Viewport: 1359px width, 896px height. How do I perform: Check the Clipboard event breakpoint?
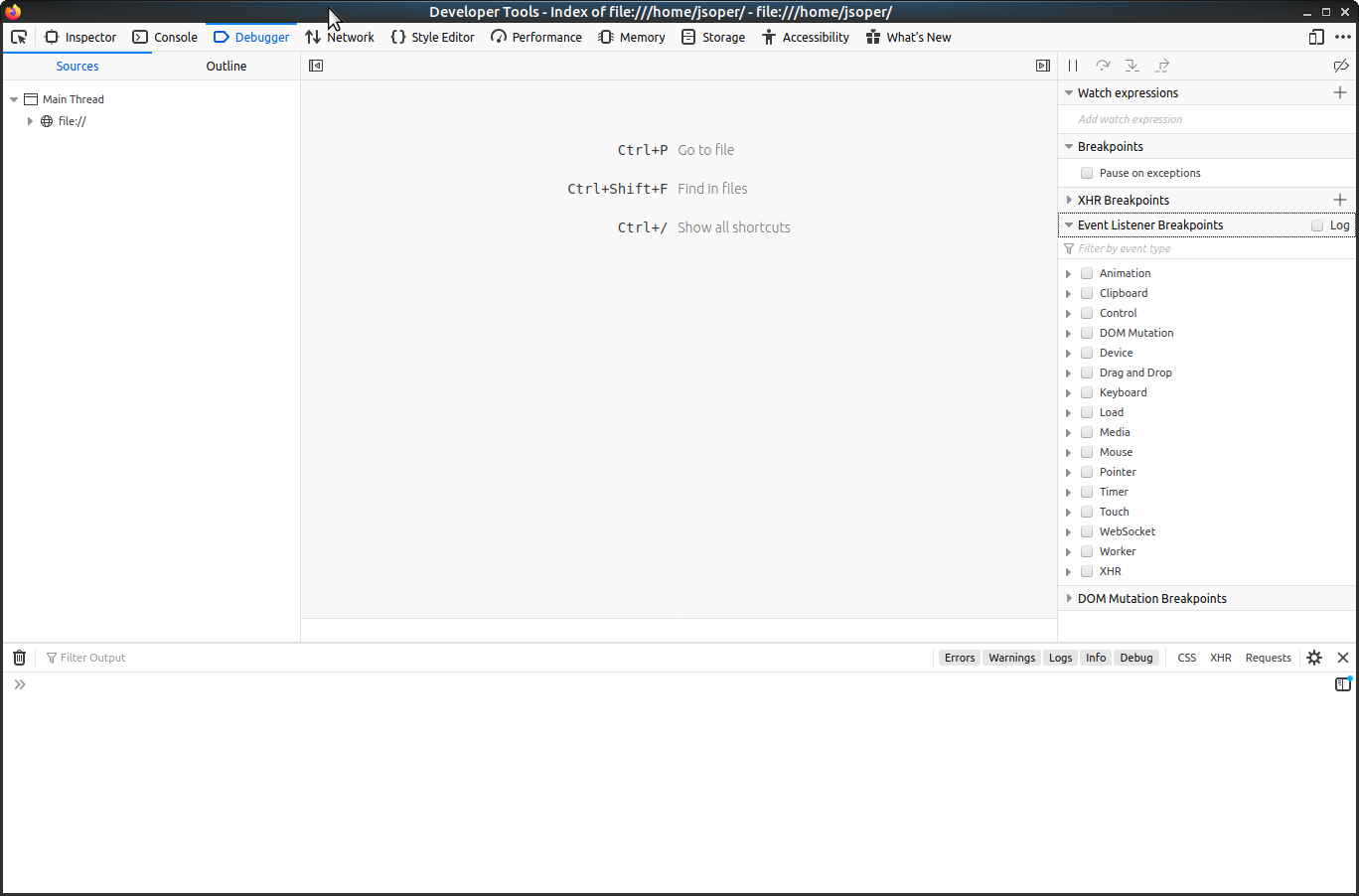coord(1087,293)
